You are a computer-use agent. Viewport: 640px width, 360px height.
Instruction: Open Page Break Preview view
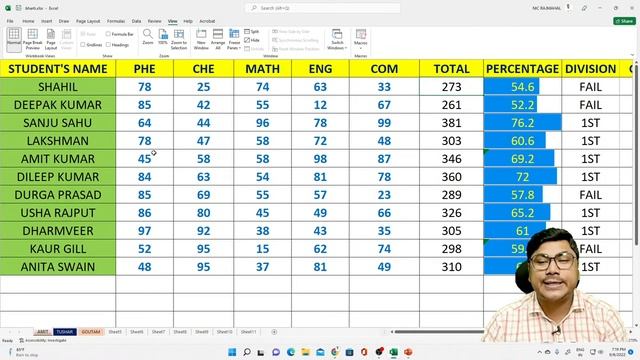[x=33, y=39]
